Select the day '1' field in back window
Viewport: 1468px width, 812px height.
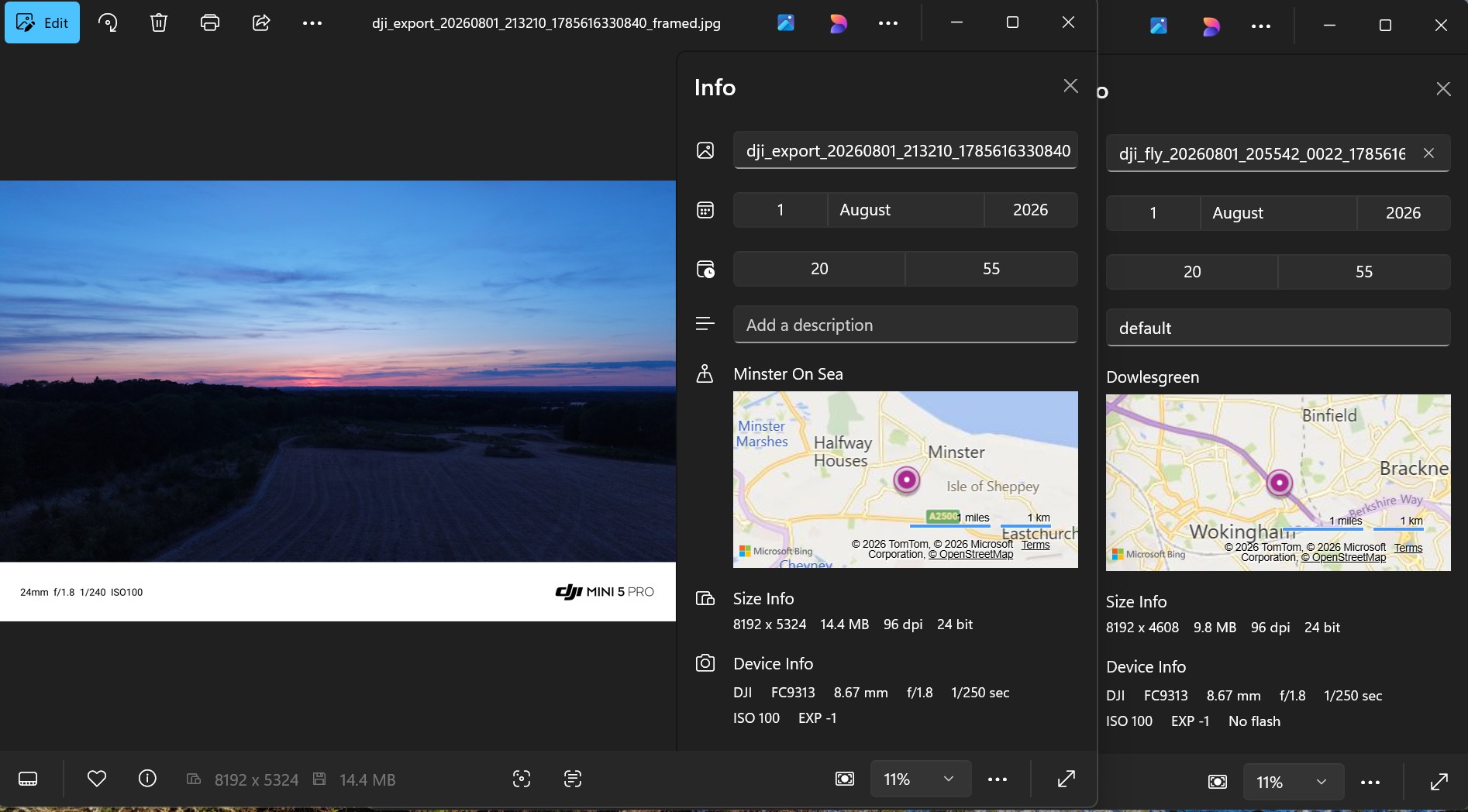(1153, 213)
